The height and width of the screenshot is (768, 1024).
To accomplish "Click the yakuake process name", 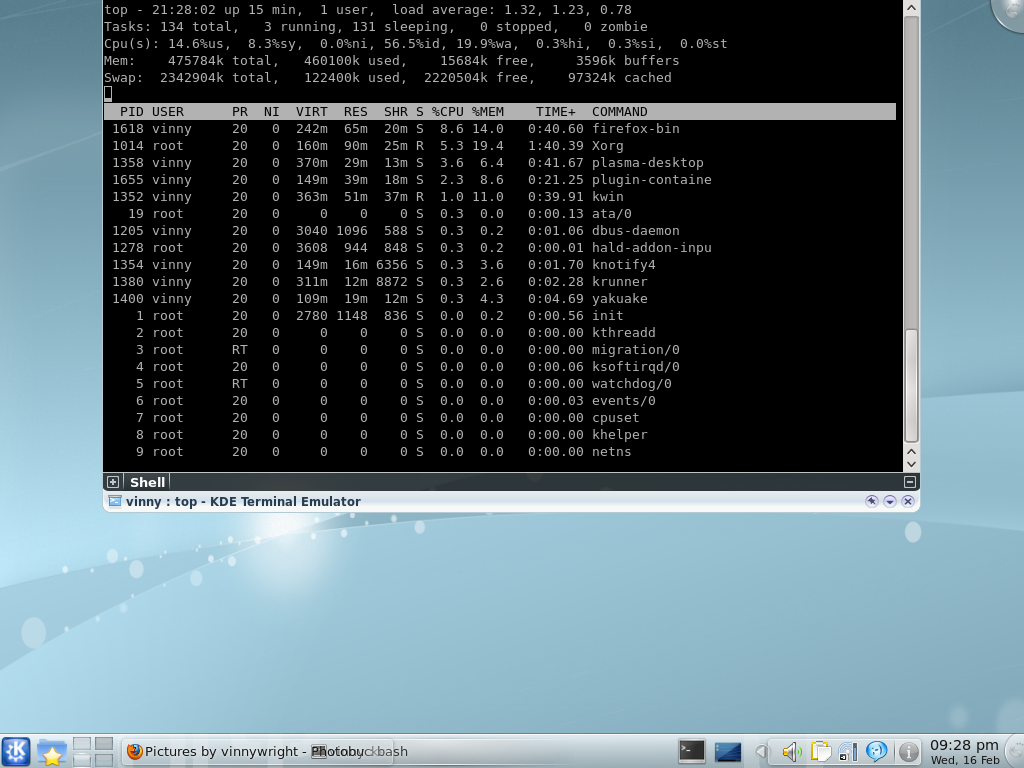I will [620, 298].
